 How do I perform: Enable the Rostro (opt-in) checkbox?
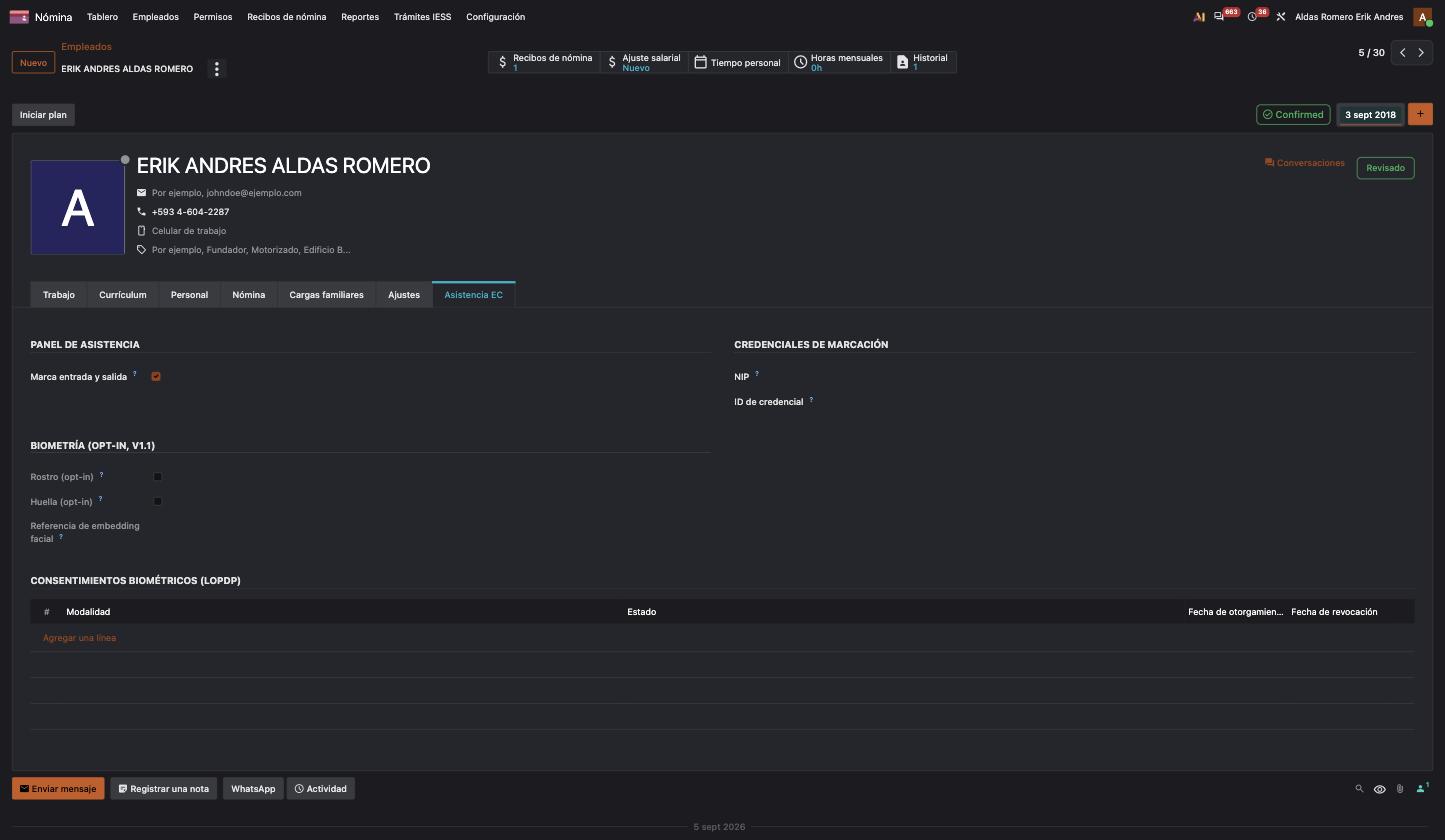[x=157, y=477]
